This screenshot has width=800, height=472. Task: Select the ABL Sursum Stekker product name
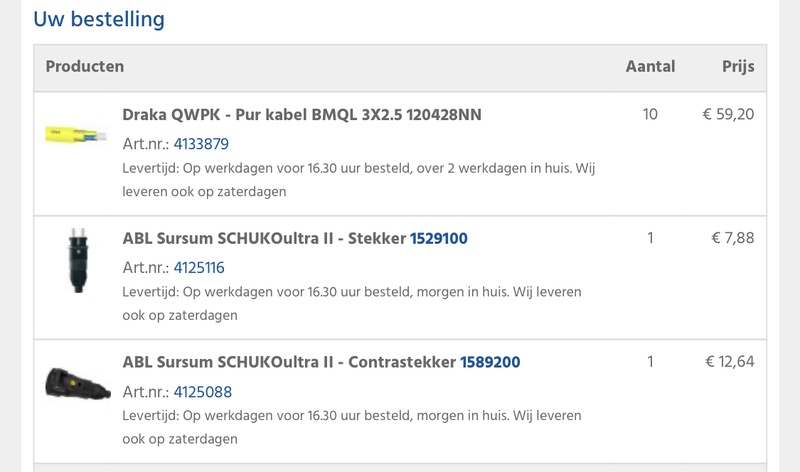pyautogui.click(x=264, y=239)
